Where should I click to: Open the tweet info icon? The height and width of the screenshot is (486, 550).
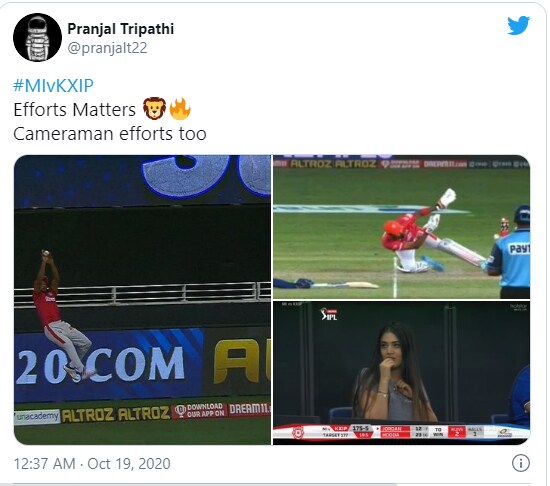click(x=521, y=463)
